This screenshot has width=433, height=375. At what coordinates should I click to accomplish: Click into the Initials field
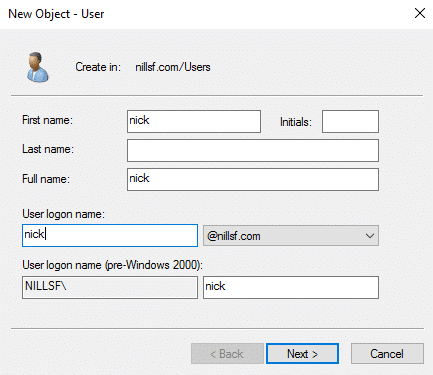coord(350,121)
